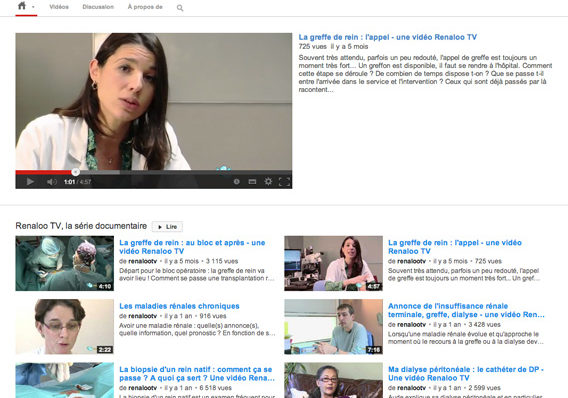The image size is (568, 398).
Task: Click the watch later clock icon
Action: [237, 181]
